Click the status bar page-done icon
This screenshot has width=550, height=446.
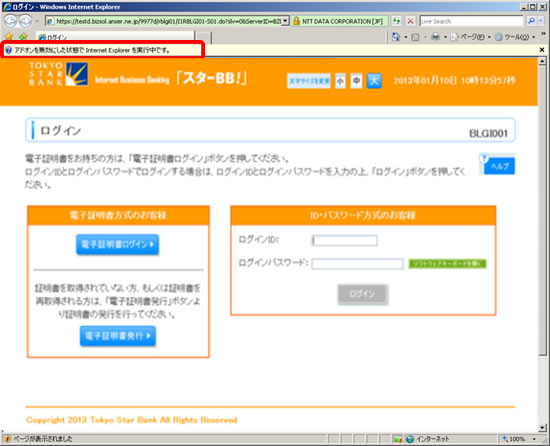7,439
